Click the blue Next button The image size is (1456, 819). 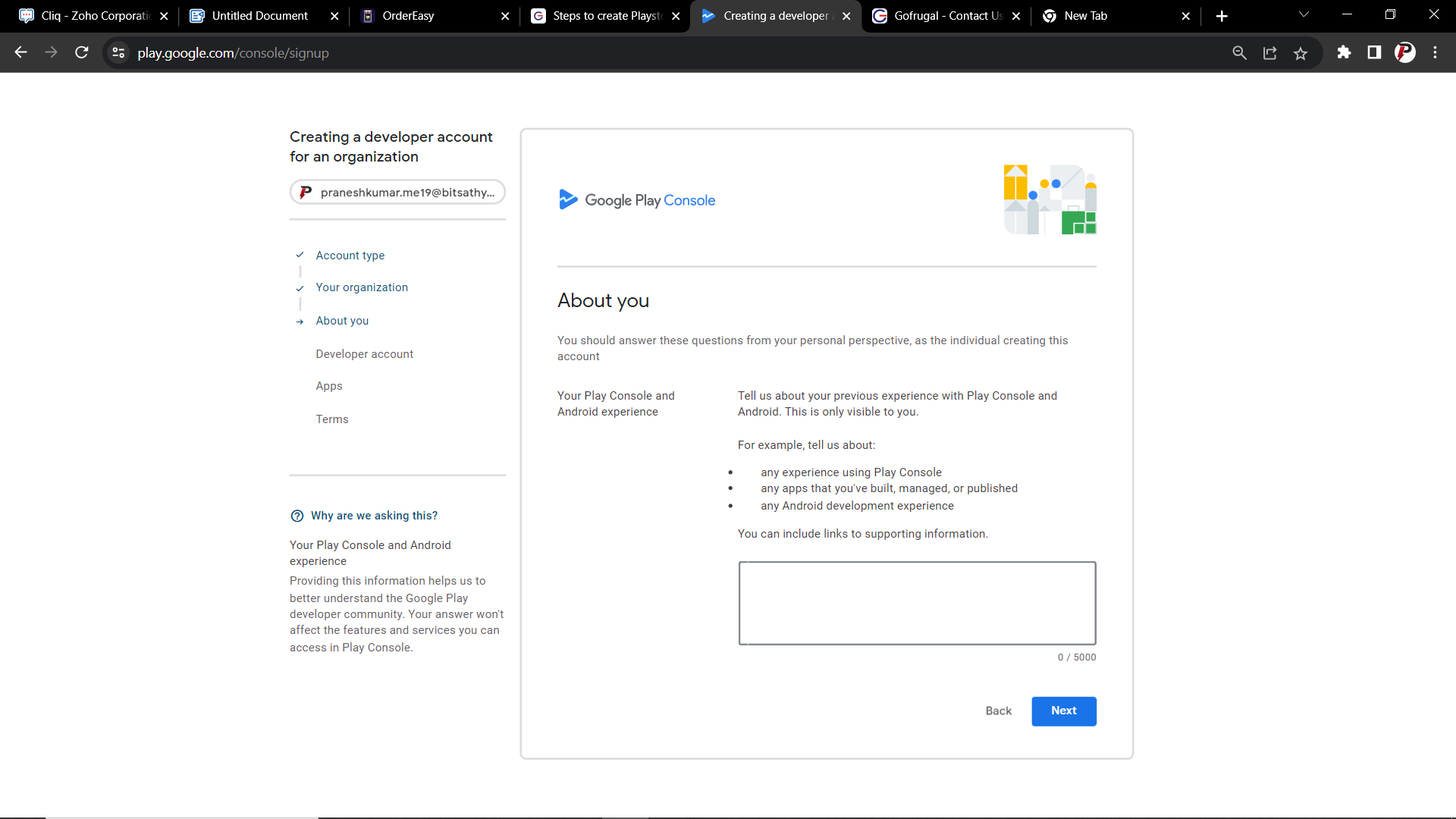pyautogui.click(x=1063, y=711)
